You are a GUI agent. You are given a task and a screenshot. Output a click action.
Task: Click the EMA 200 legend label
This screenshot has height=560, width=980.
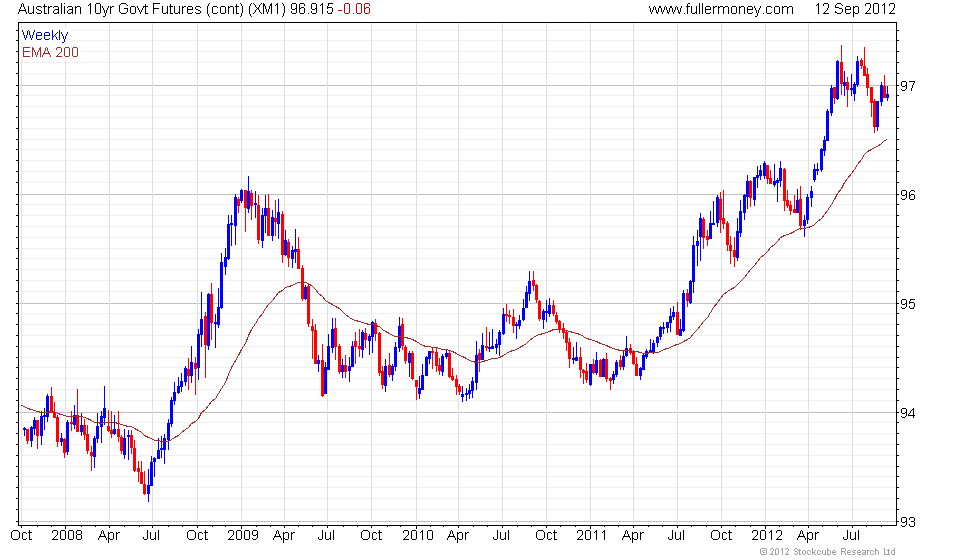(50, 52)
